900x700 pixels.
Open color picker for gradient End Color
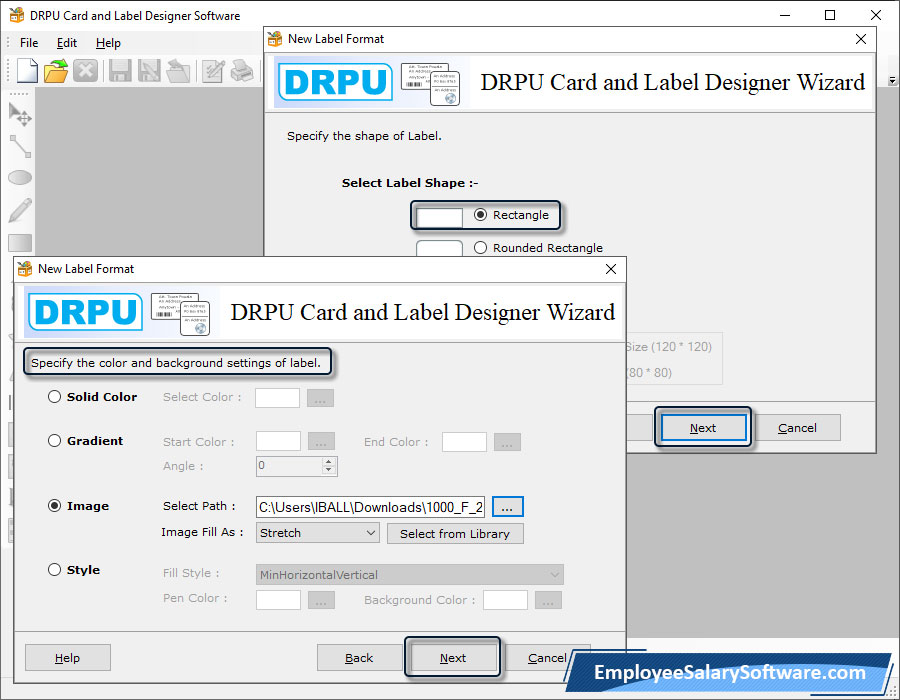pyautogui.click(x=507, y=442)
